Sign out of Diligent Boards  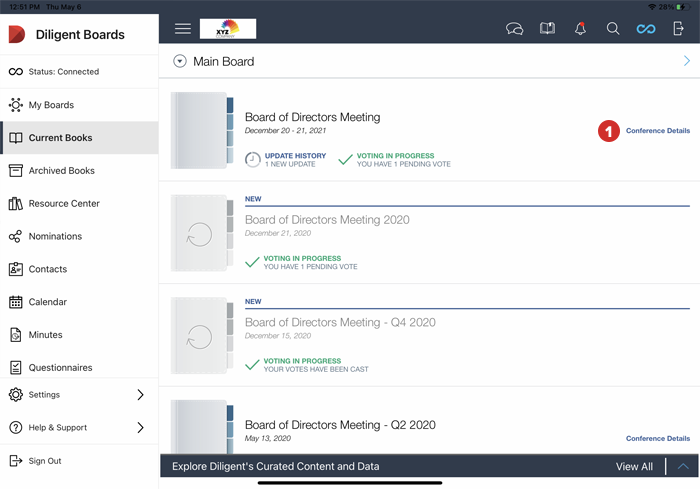click(x=45, y=461)
